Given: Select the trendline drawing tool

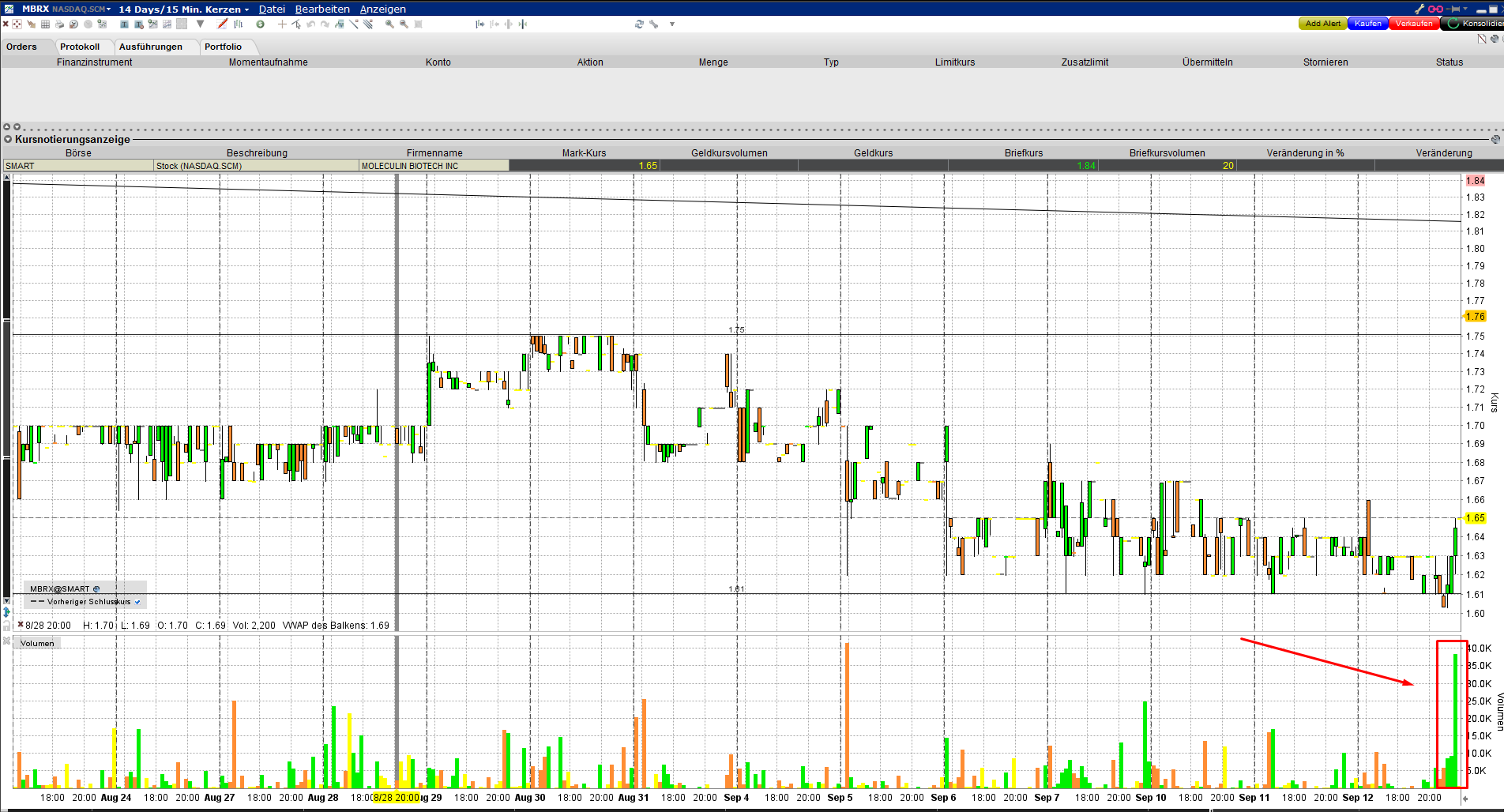Looking at the screenshot, I should point(353,24).
